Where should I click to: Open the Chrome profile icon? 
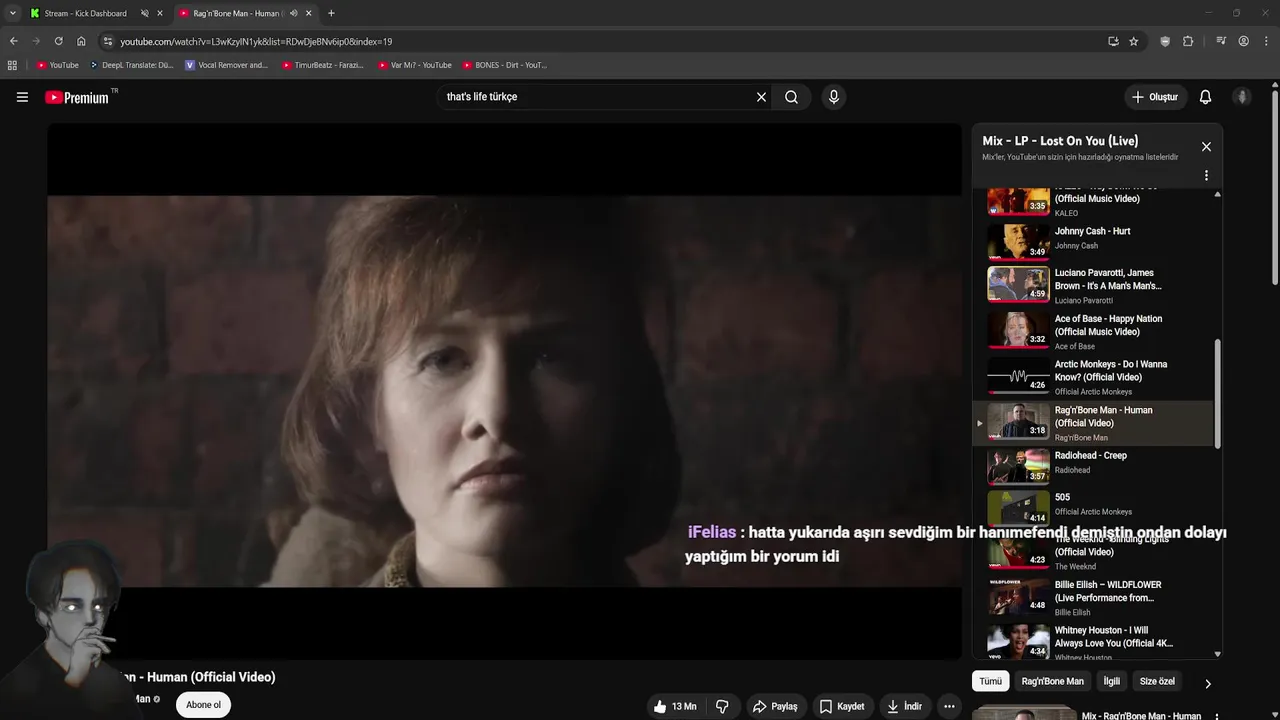pyautogui.click(x=1243, y=41)
